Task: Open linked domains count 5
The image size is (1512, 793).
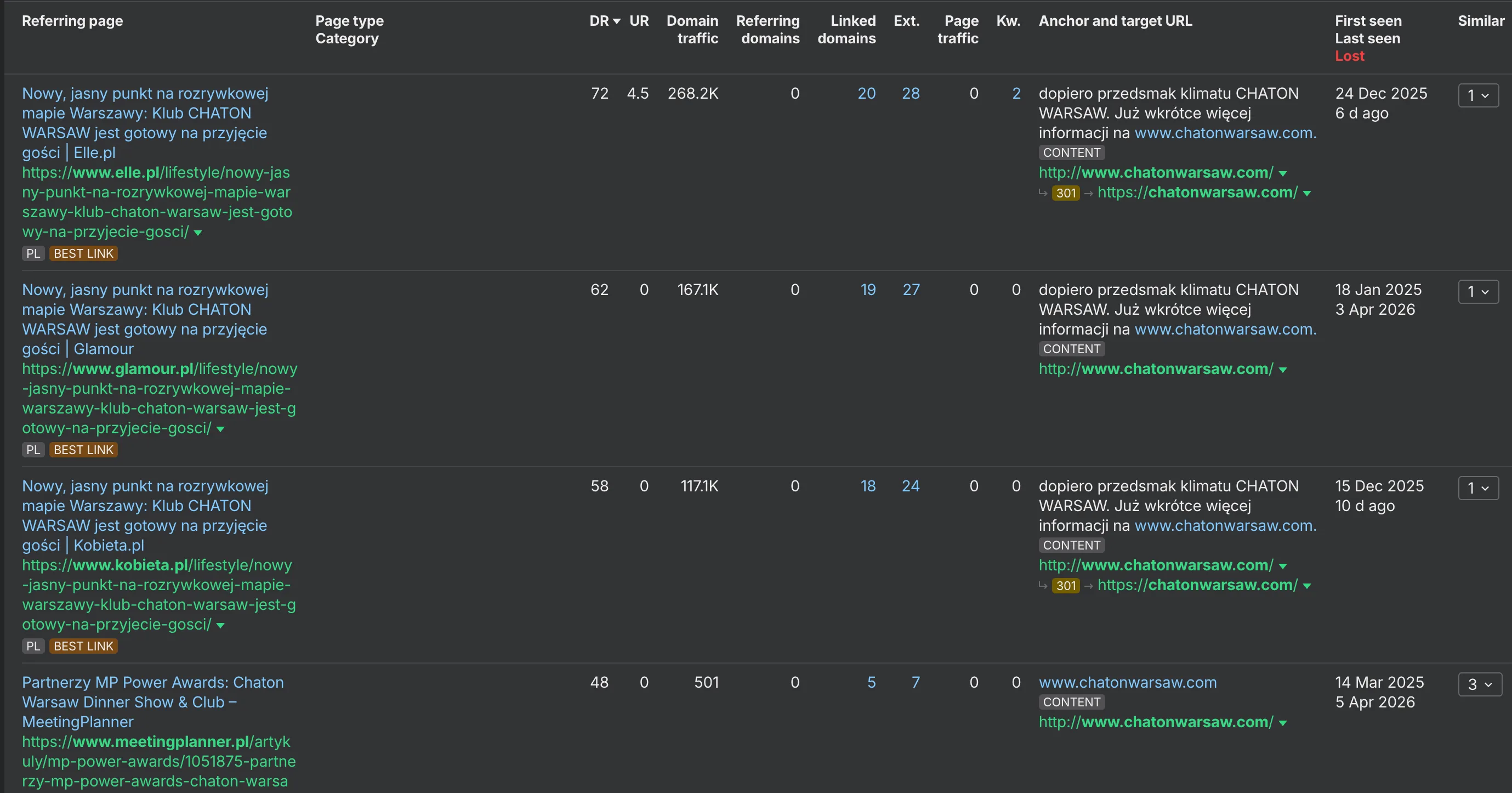Action: [x=871, y=682]
